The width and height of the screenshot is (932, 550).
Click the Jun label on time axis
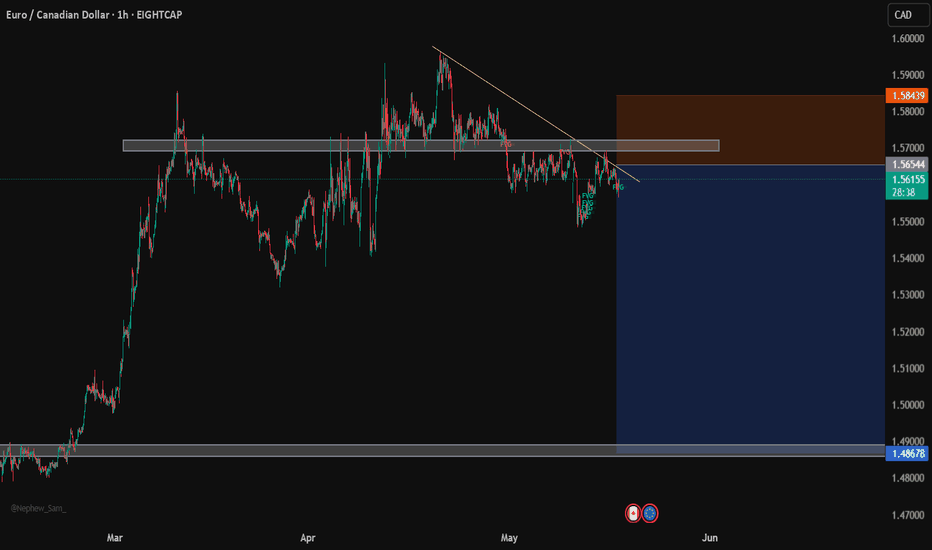pos(710,538)
